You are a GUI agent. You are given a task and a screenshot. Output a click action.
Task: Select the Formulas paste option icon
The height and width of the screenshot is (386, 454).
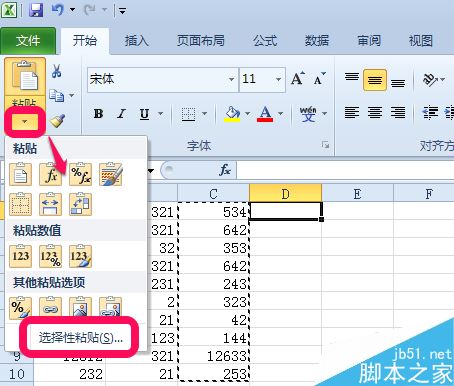[51, 174]
